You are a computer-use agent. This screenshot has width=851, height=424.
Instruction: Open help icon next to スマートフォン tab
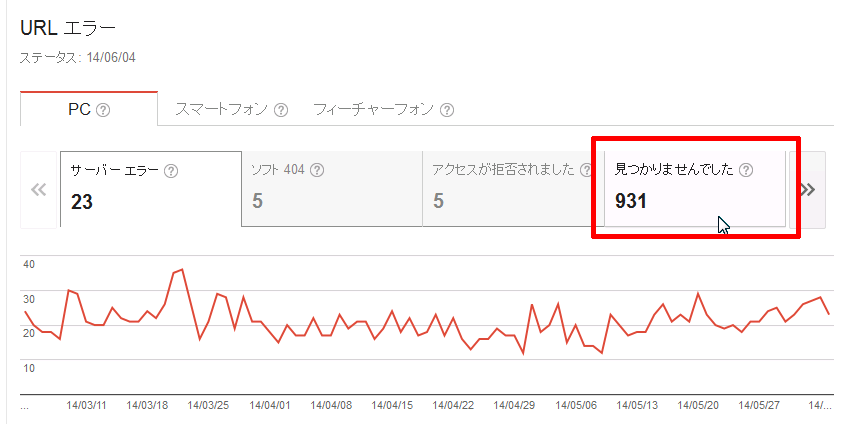tap(281, 110)
